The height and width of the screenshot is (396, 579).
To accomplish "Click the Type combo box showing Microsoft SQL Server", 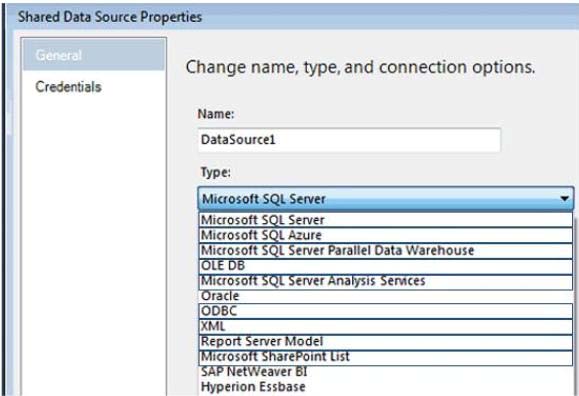I will coord(386,199).
